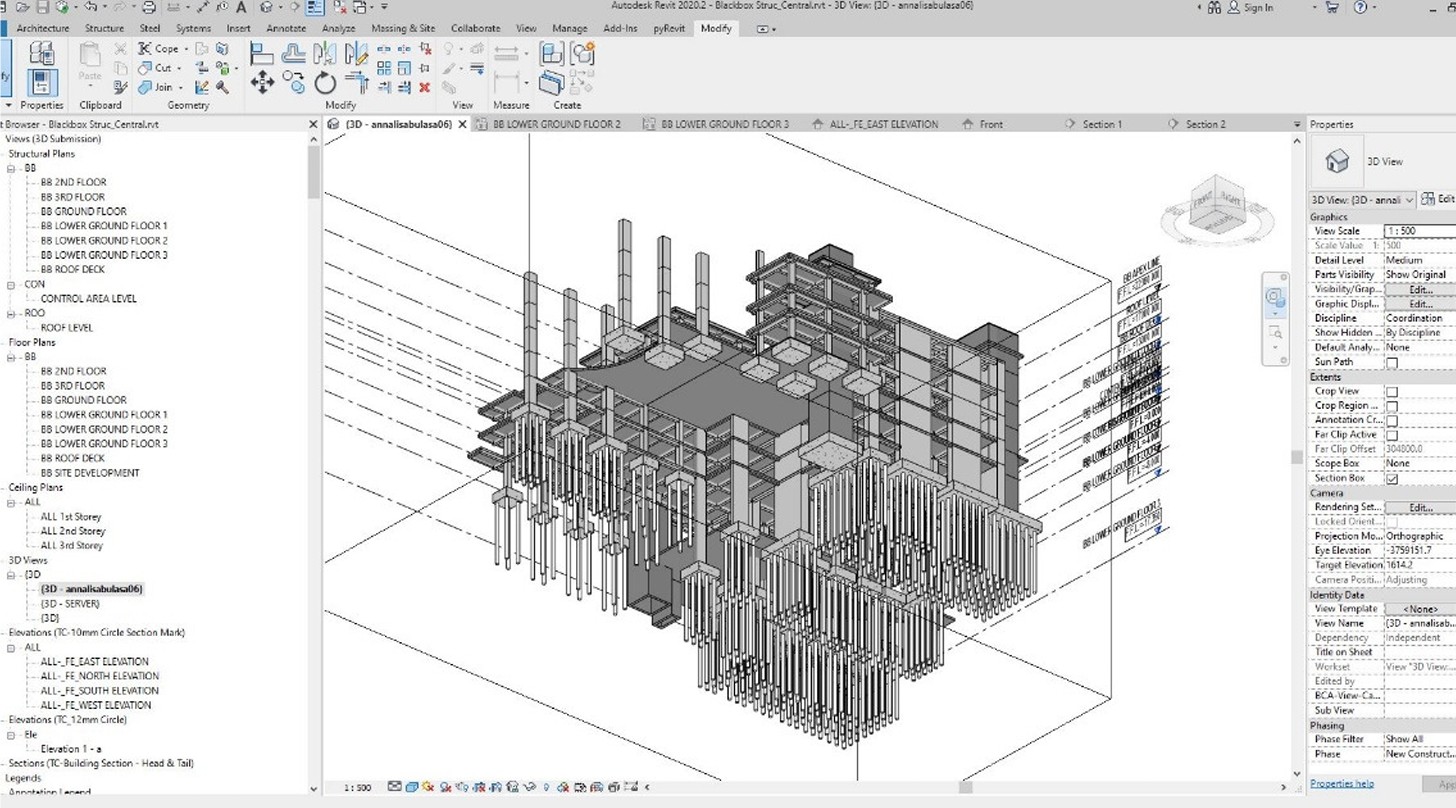Uncheck the Section Box checkbox
1456x808 pixels.
pos(1391,479)
